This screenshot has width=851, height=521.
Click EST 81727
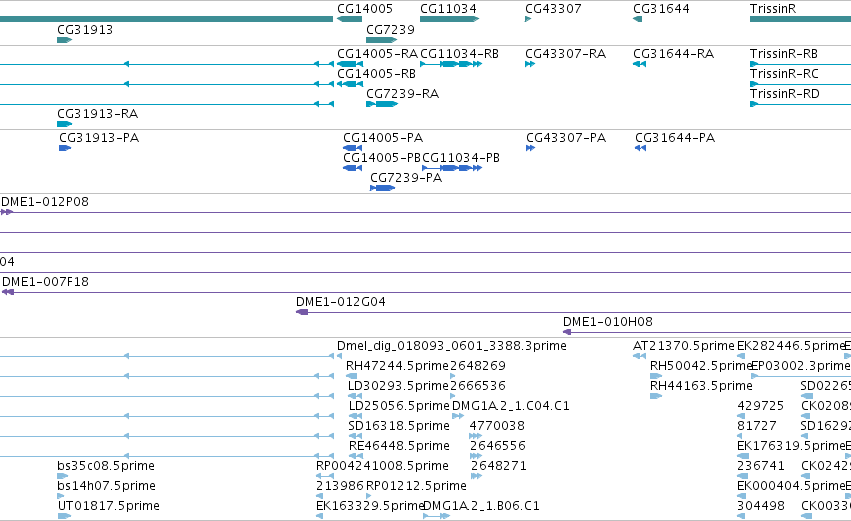[757, 426]
